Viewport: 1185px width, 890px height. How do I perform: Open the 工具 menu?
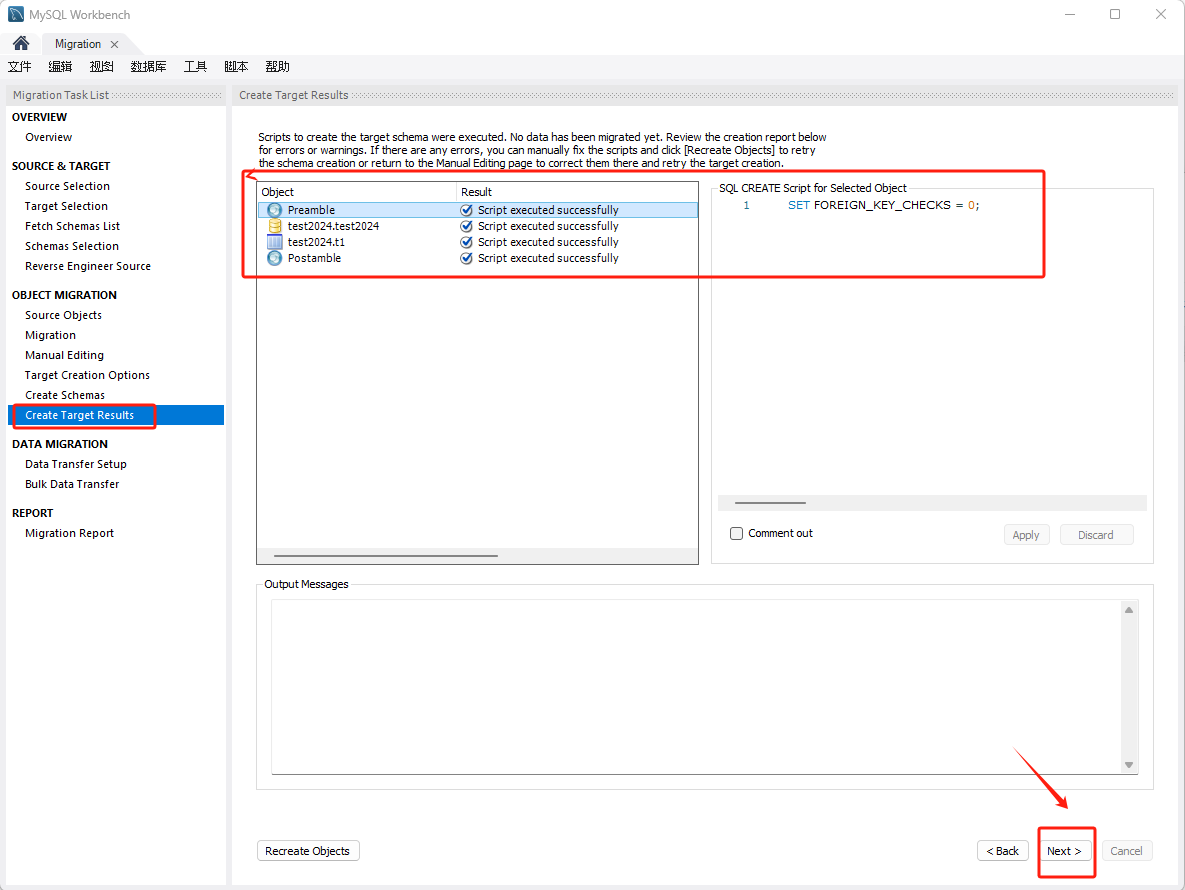pos(195,67)
